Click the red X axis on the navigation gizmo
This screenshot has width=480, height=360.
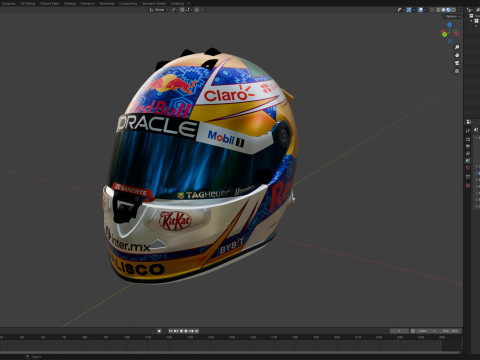point(442,31)
